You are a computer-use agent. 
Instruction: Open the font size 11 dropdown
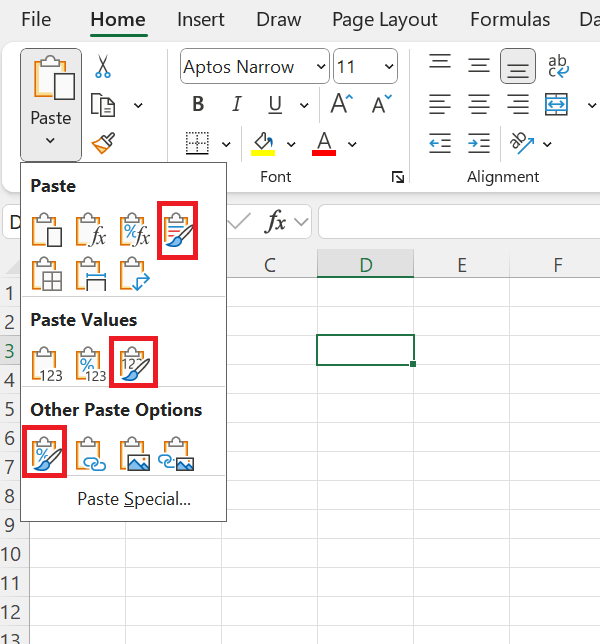click(389, 67)
